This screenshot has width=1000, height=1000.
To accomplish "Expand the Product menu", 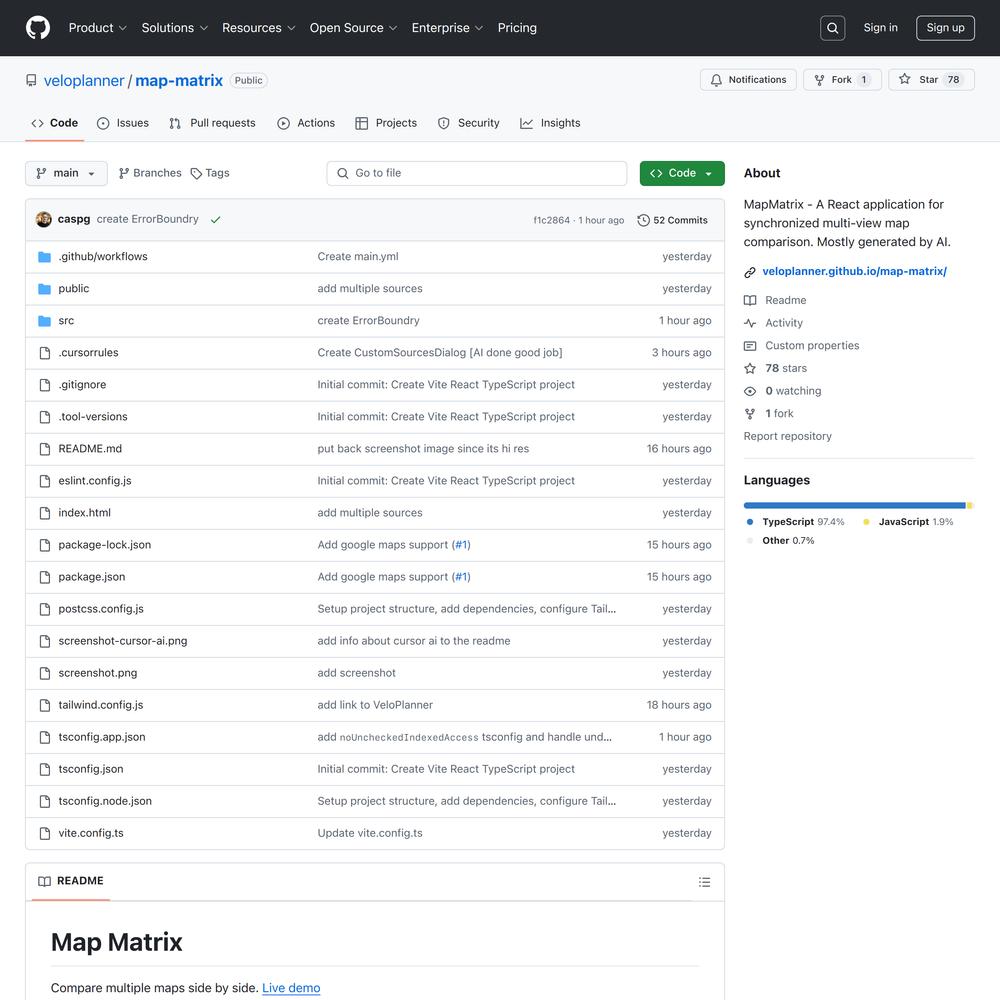I will pyautogui.click(x=98, y=28).
